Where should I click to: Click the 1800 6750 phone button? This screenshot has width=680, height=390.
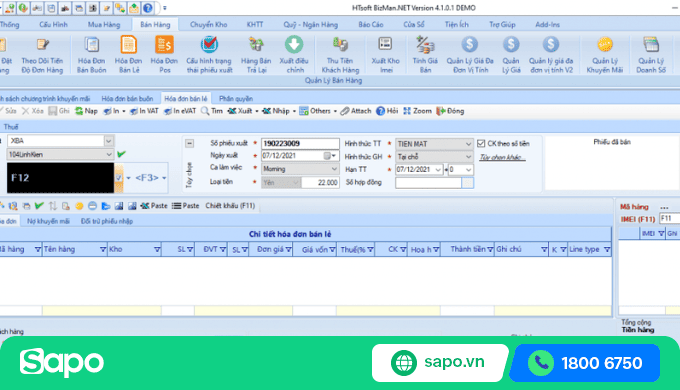point(585,363)
